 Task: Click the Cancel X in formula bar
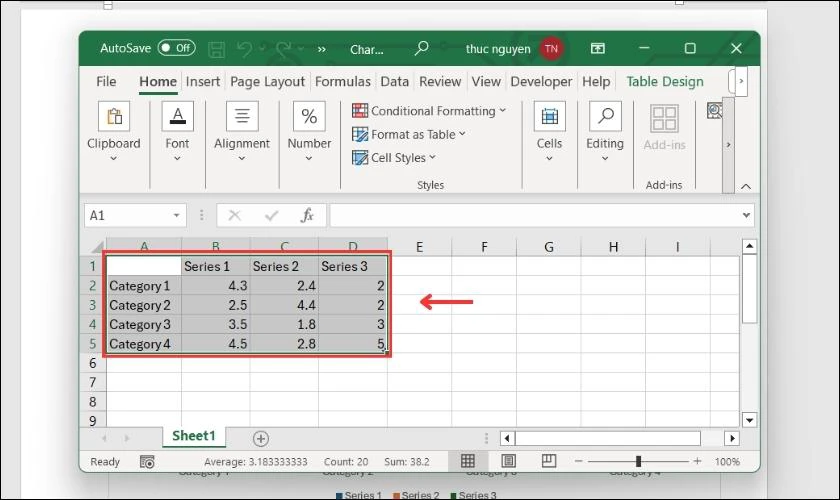(235, 215)
